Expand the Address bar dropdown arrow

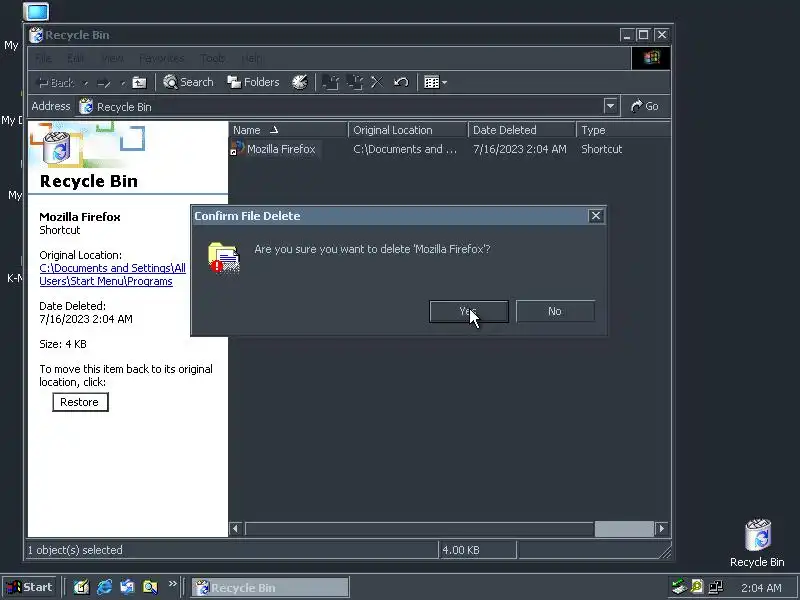click(611, 106)
